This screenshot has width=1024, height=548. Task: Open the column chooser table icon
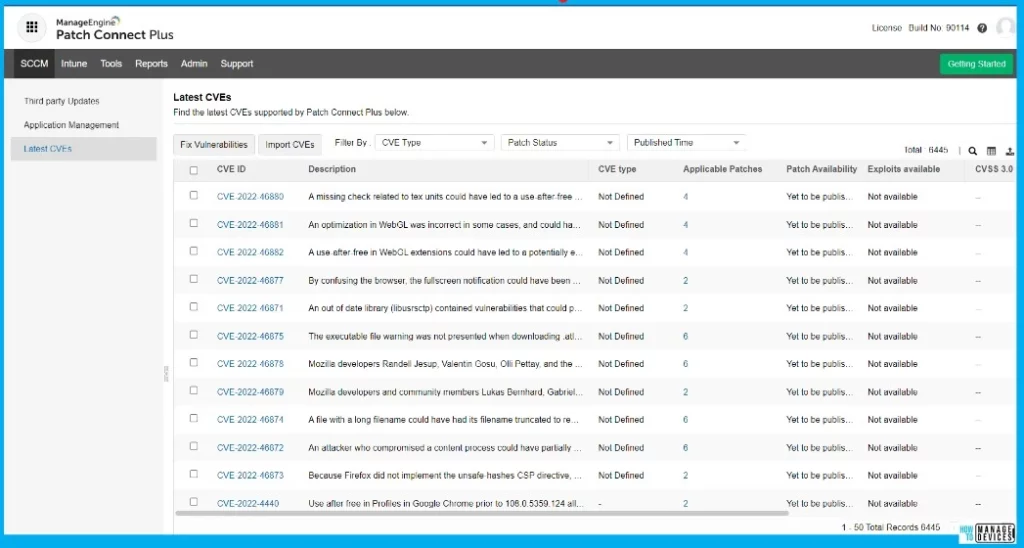click(991, 151)
